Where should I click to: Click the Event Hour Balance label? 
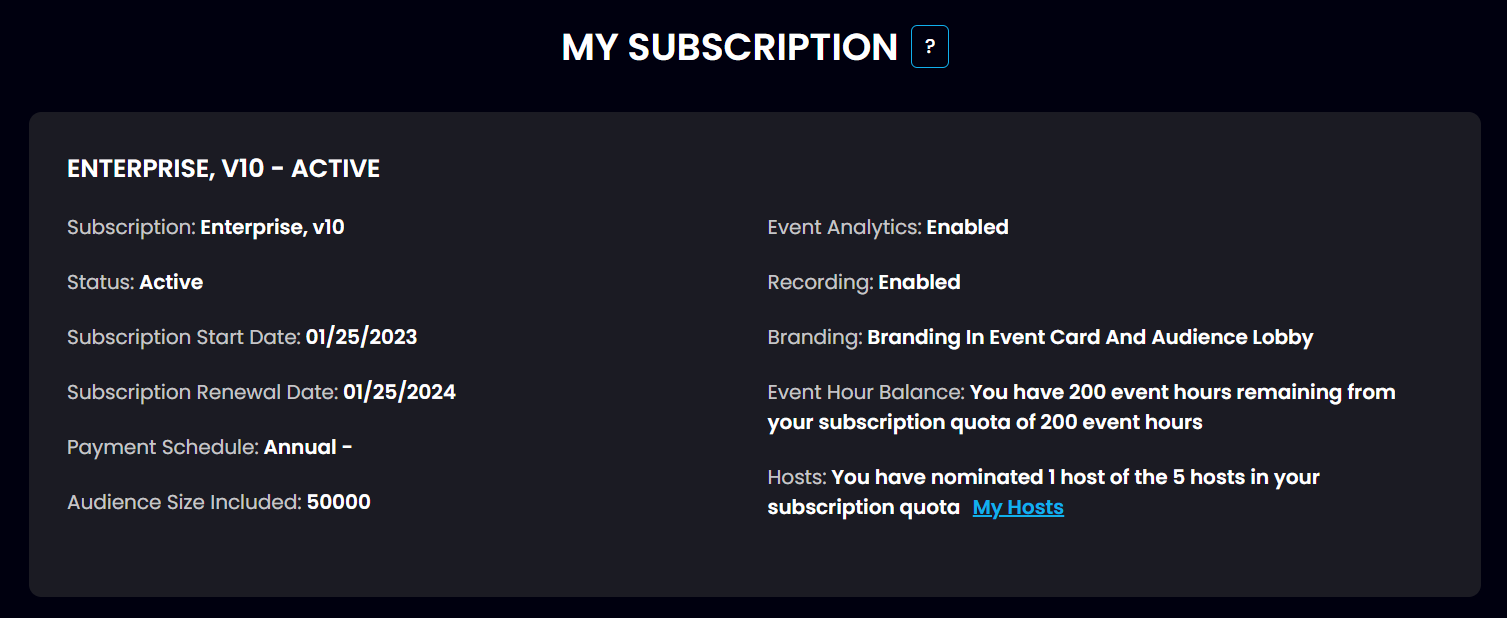pyautogui.click(x=866, y=392)
